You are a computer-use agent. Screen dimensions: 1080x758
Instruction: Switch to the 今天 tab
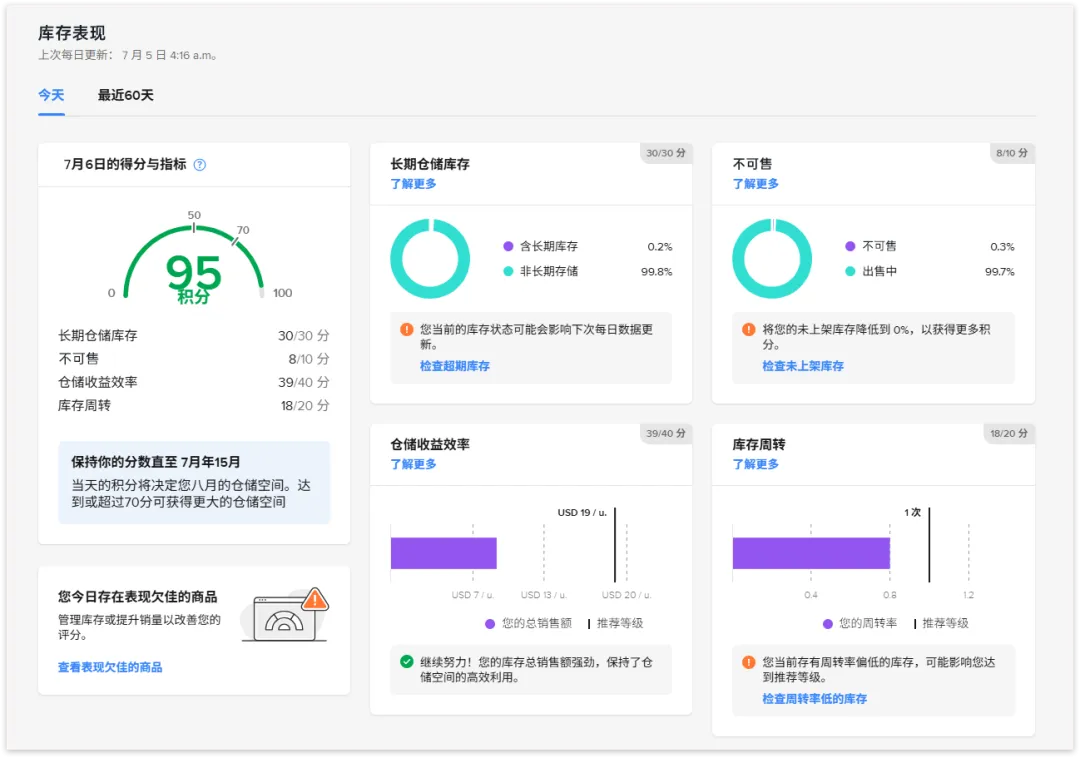tap(51, 95)
